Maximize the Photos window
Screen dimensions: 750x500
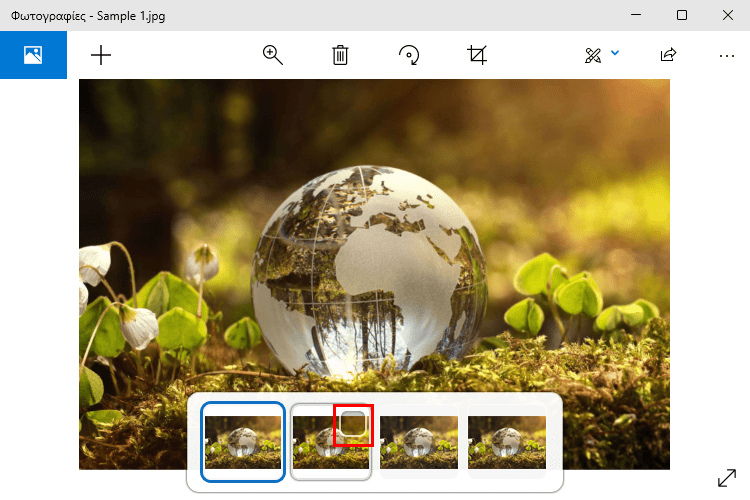682,15
